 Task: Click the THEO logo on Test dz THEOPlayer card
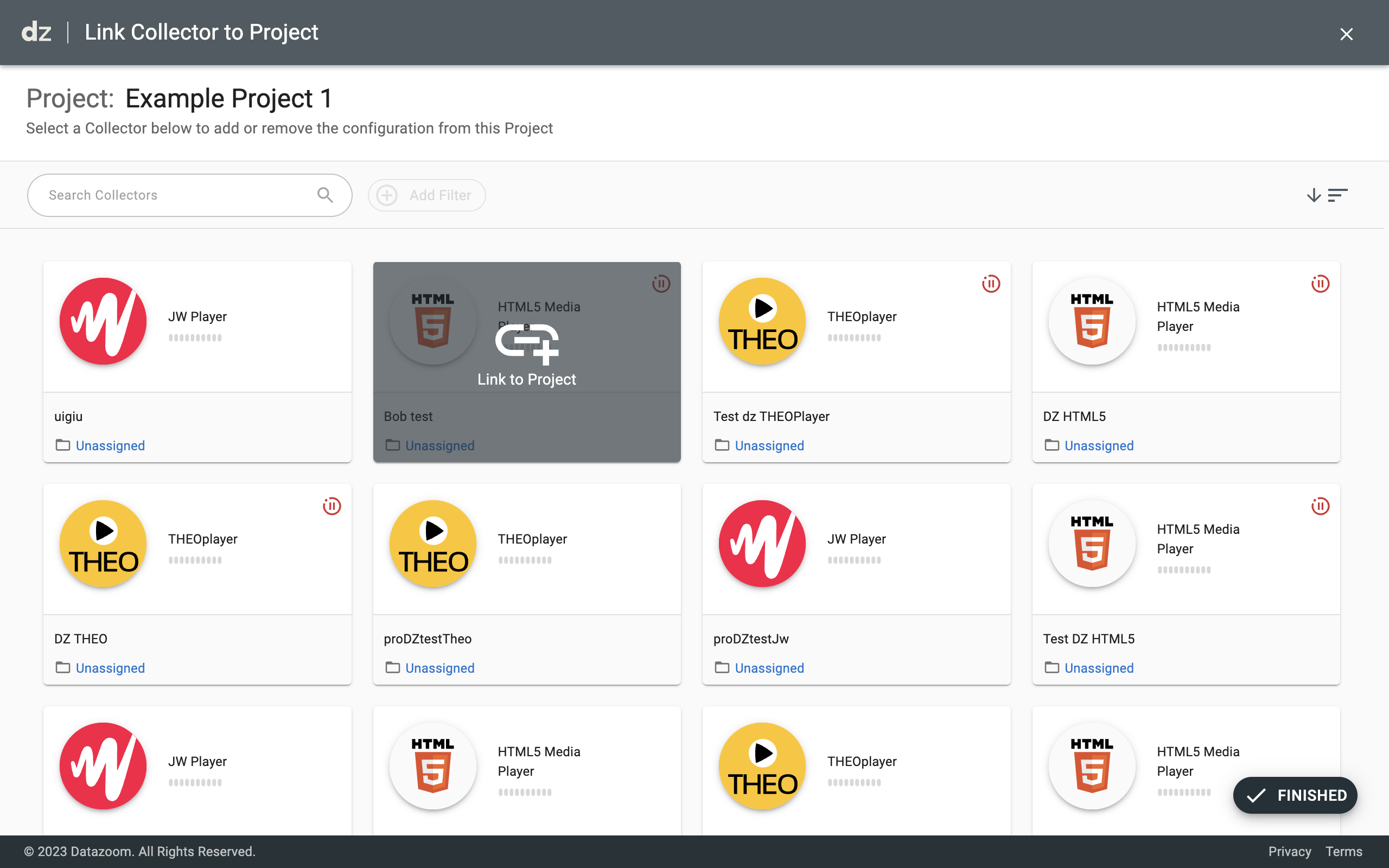pyautogui.click(x=762, y=321)
